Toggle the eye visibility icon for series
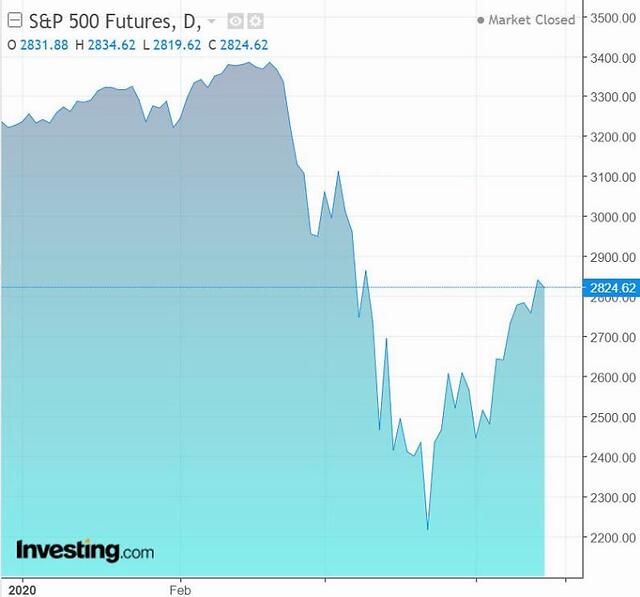Image resolution: width=640 pixels, height=597 pixels. (235, 21)
